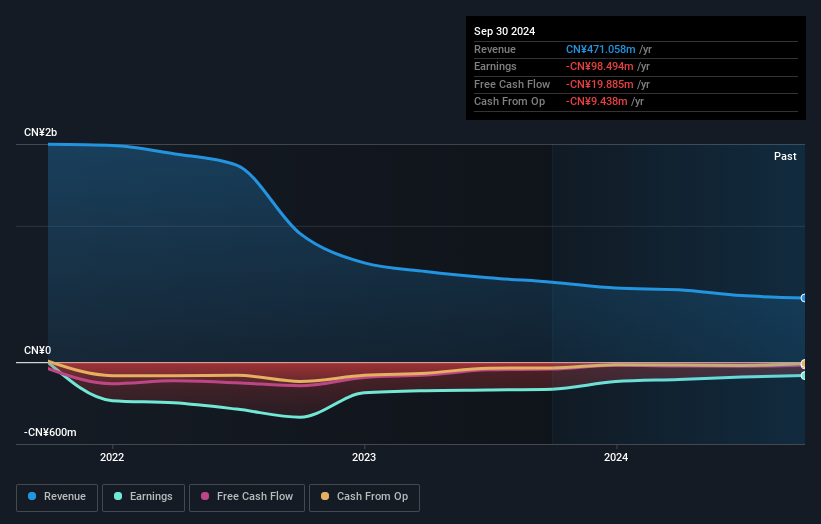Click the -CN¥600m y-axis label

[x=50, y=432]
